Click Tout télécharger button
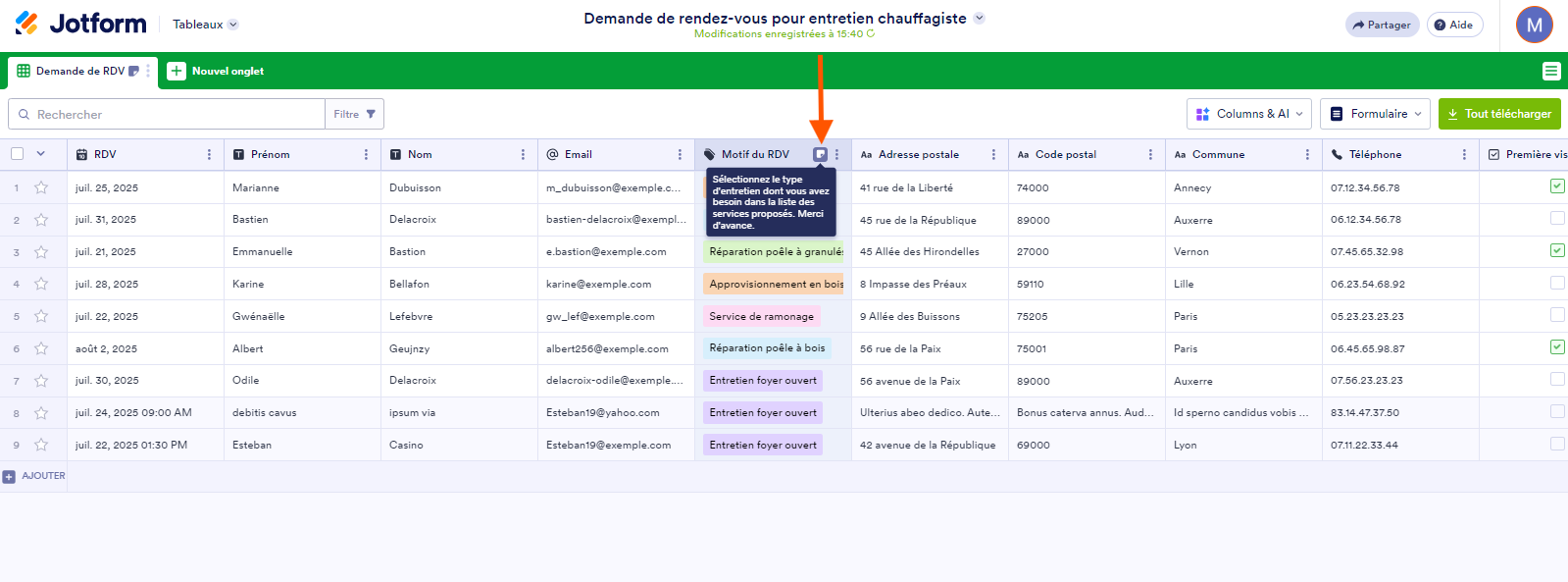The image size is (1568, 582). coord(1499,114)
